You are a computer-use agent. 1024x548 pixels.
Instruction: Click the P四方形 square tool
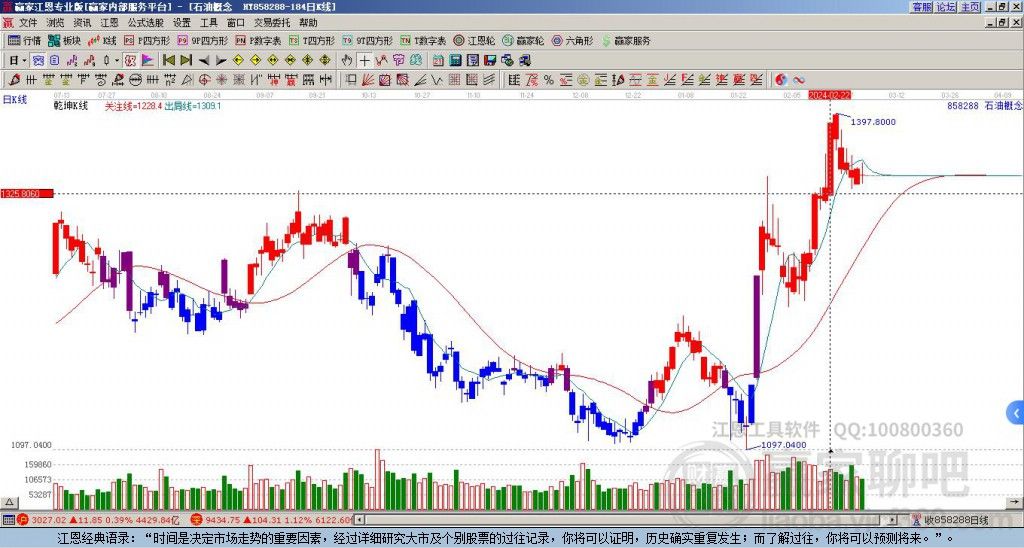148,41
